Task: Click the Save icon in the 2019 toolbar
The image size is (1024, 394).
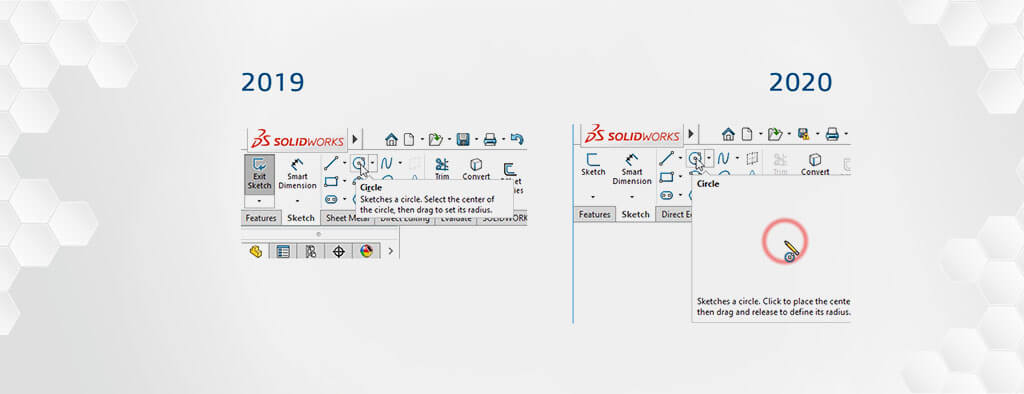Action: coord(463,139)
